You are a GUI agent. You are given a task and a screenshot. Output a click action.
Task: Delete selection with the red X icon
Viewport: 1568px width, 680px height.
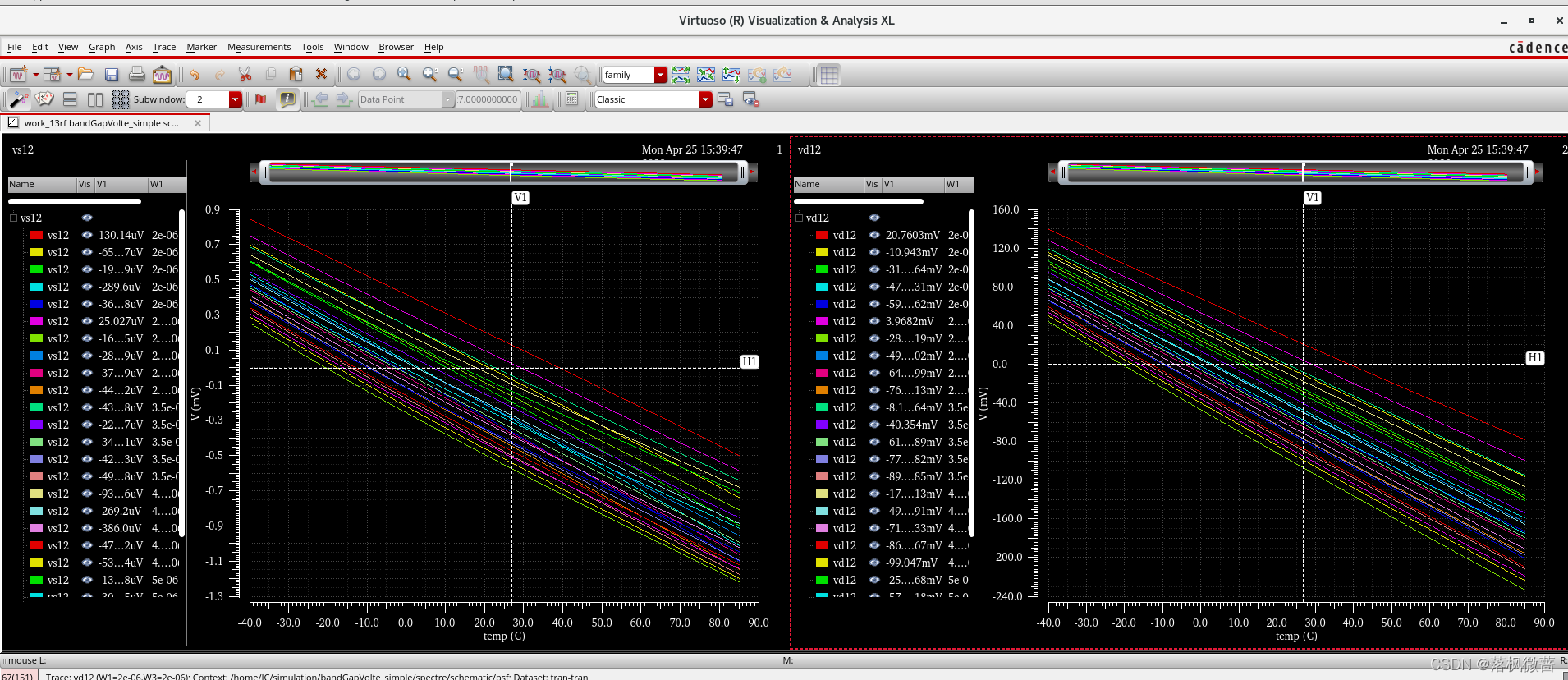(322, 75)
